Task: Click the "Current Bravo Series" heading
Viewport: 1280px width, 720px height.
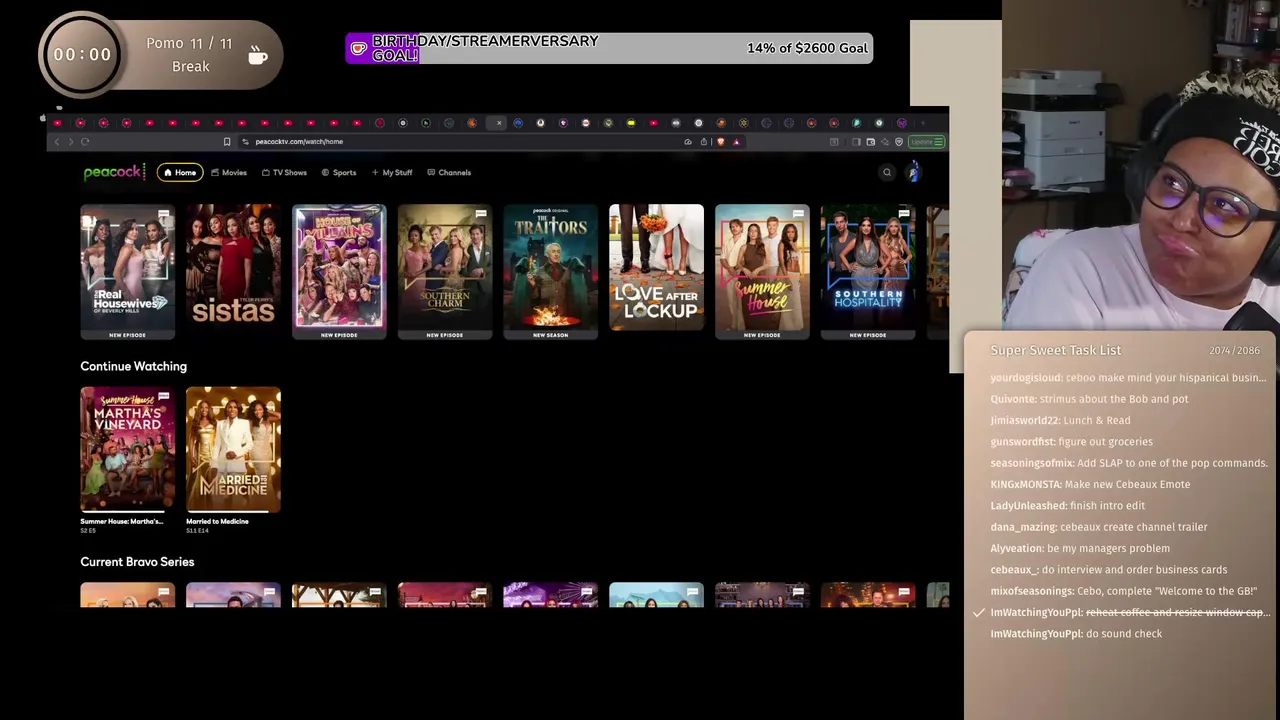Action: (x=137, y=562)
